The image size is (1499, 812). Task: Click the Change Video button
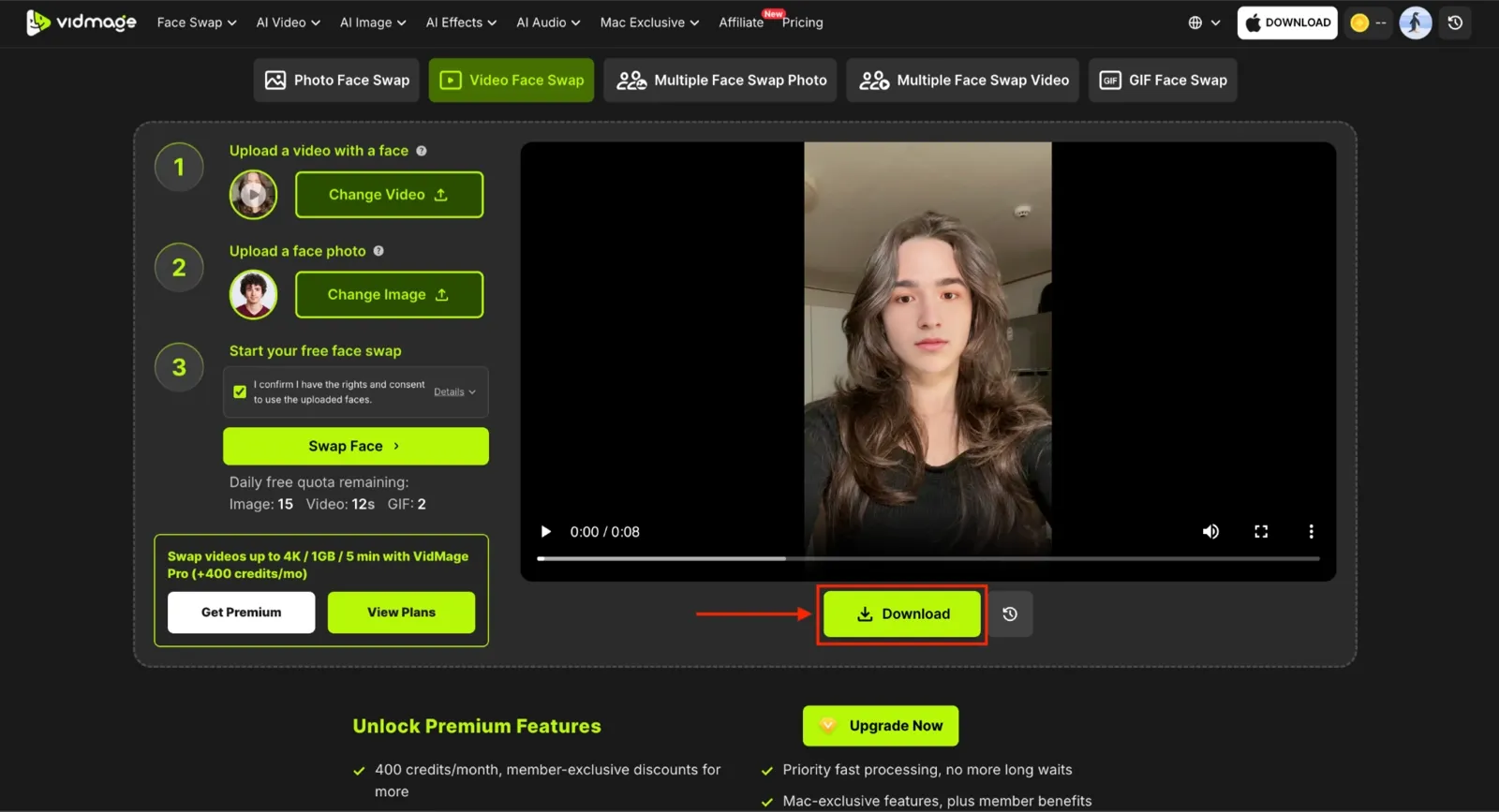click(x=389, y=195)
